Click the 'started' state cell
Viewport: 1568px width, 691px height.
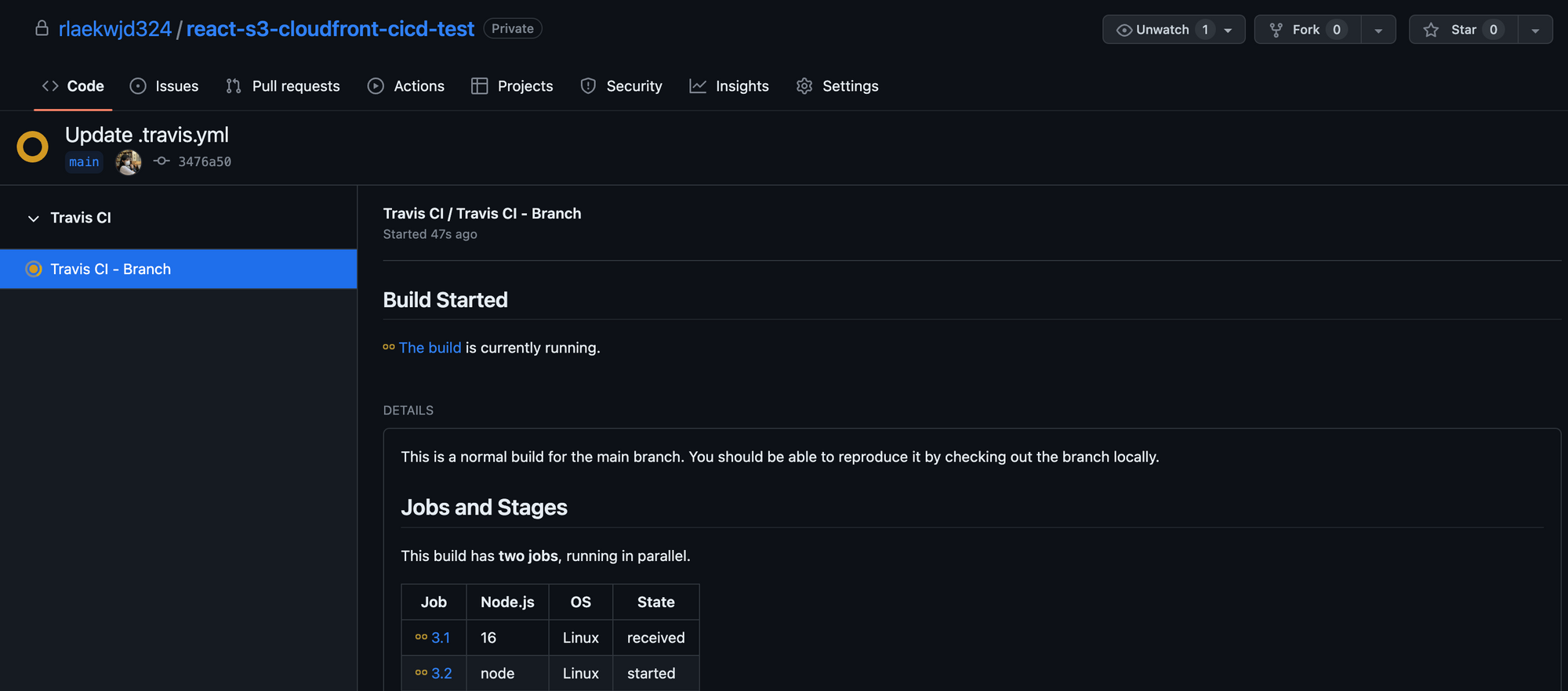click(656, 673)
